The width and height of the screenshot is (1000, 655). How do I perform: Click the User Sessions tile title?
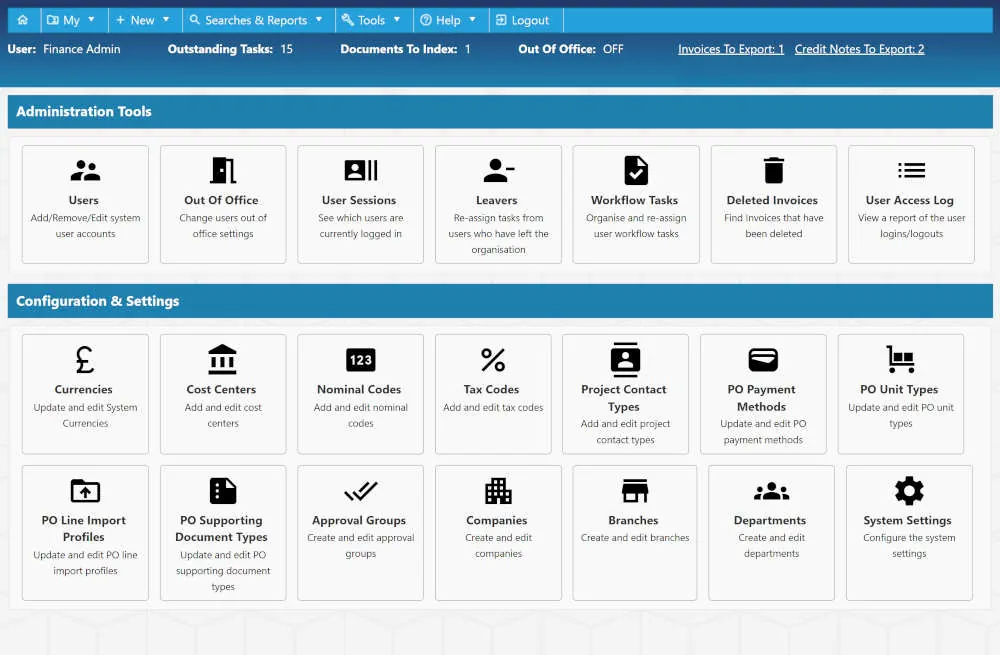pos(359,200)
